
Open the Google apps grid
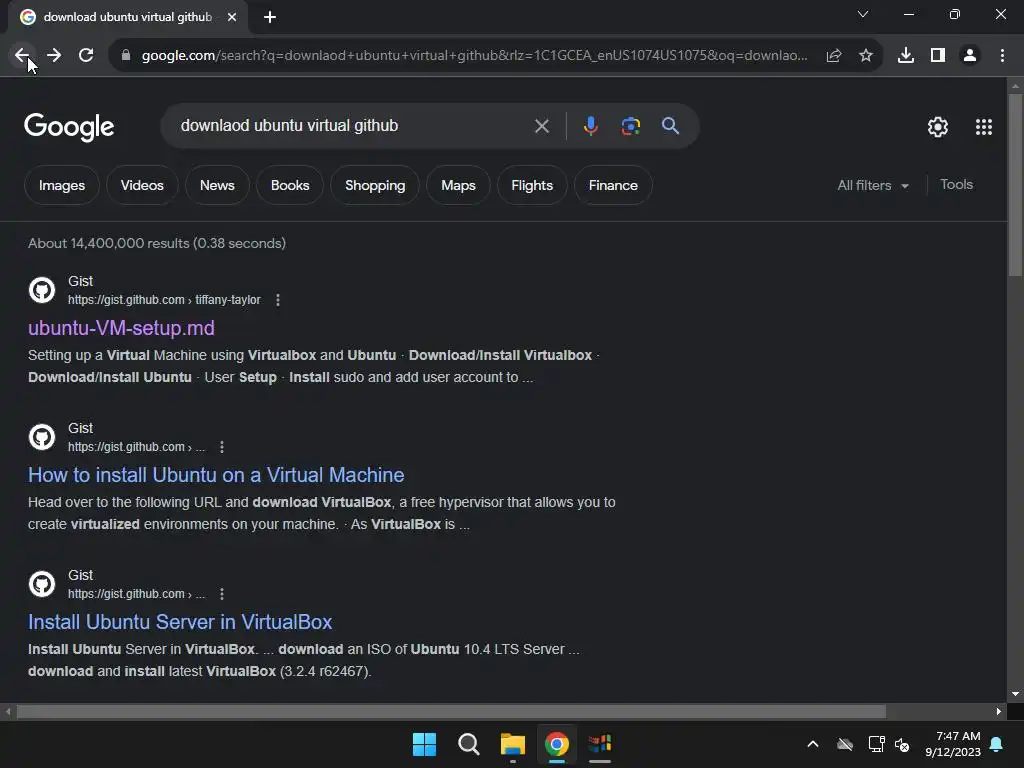[x=984, y=127]
